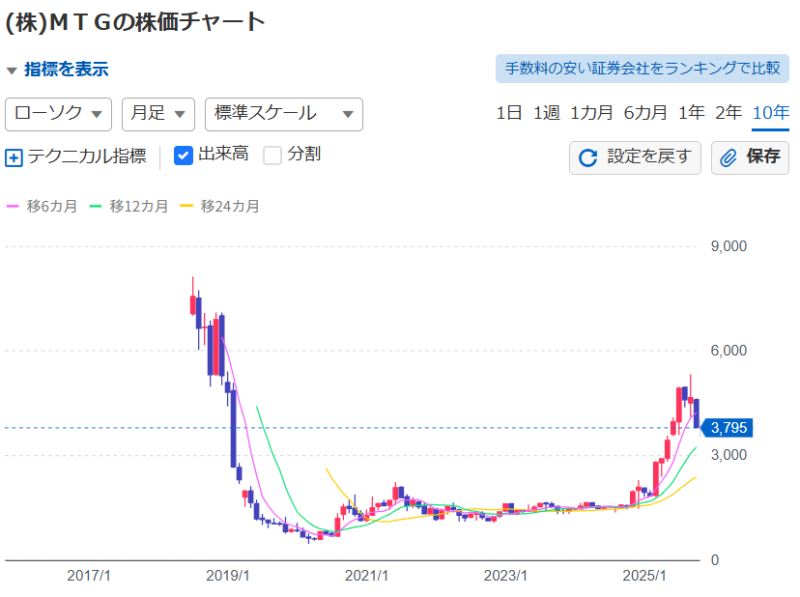Click the 3,795 current price label

tap(729, 428)
